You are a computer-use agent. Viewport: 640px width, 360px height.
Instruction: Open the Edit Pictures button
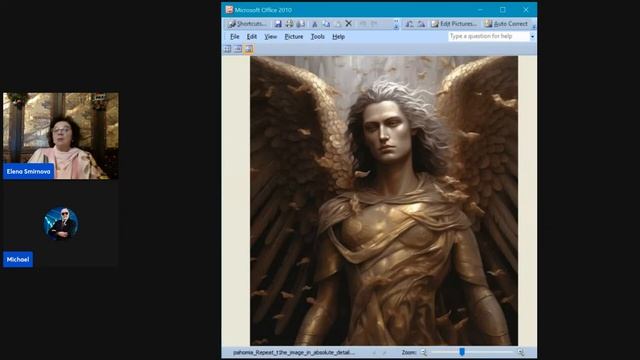click(x=453, y=24)
